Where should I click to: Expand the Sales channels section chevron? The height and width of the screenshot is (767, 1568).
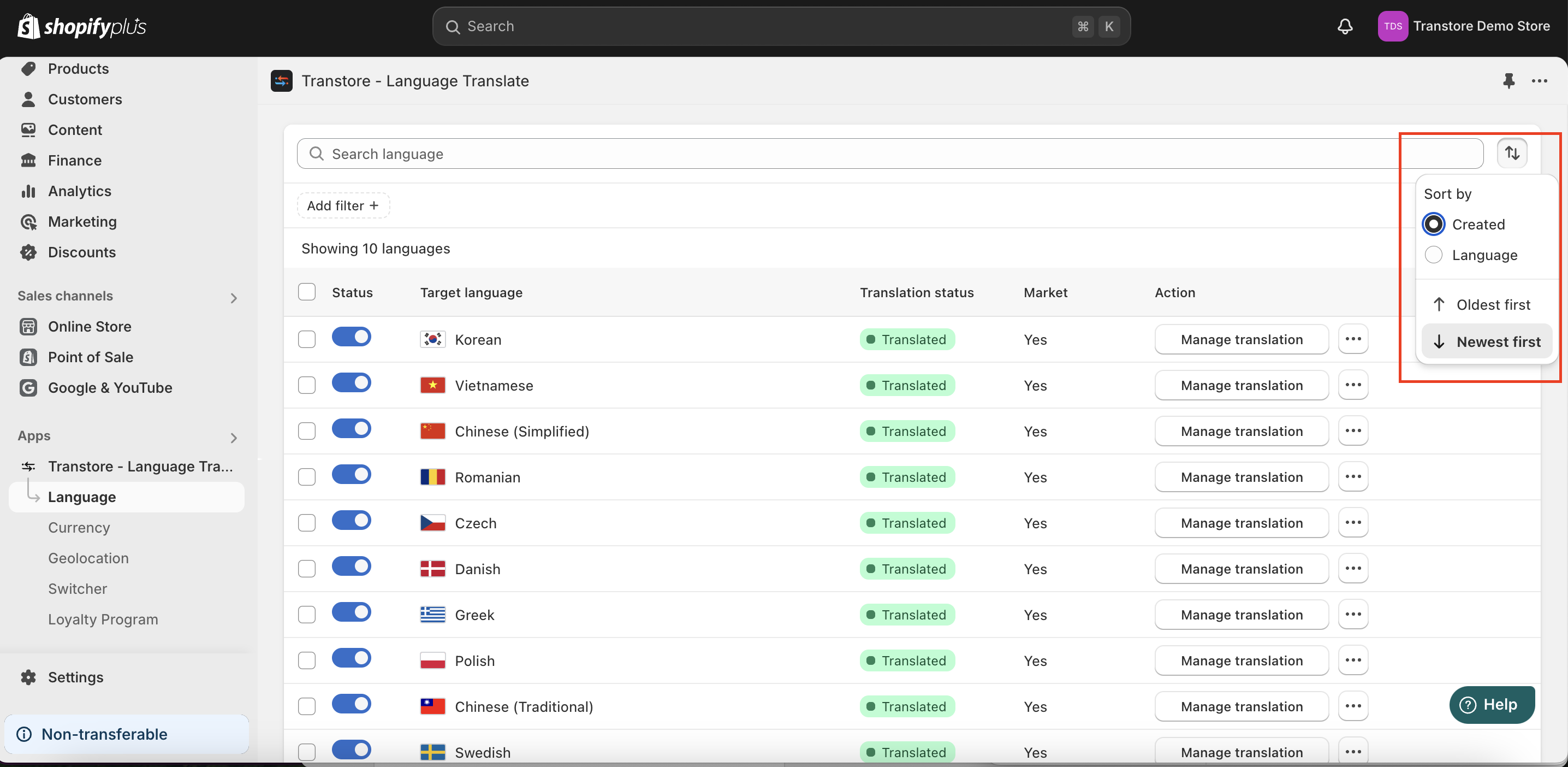click(234, 297)
